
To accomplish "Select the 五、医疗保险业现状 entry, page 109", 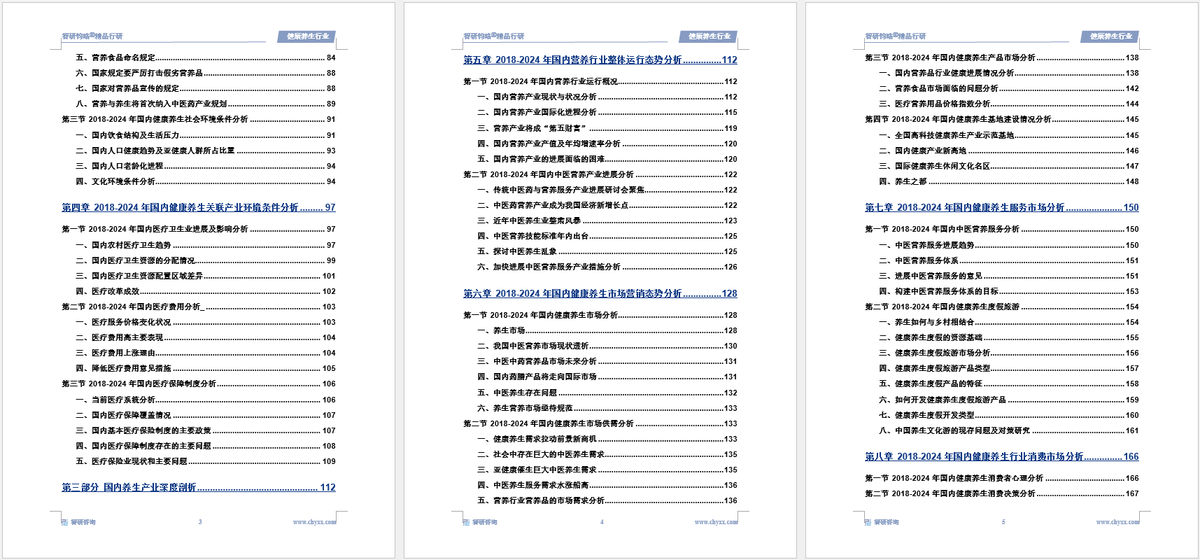I will pyautogui.click(x=205, y=462).
